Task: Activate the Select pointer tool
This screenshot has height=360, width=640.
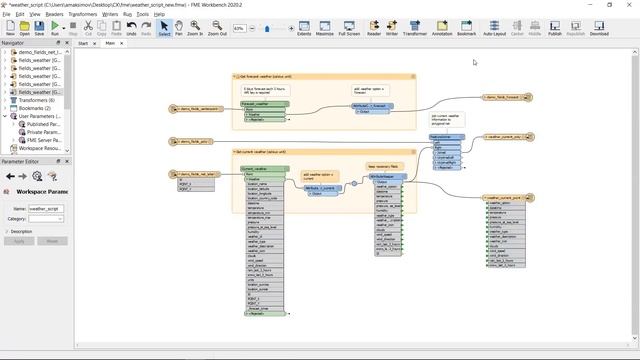Action: (x=164, y=28)
